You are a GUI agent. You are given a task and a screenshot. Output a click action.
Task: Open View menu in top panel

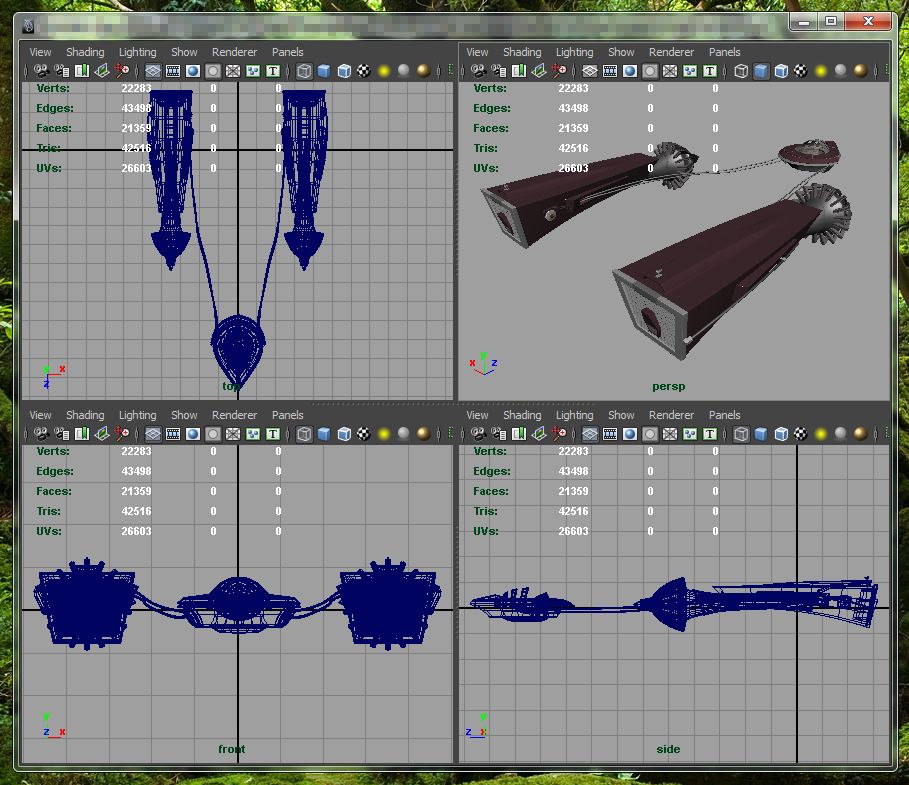coord(40,52)
